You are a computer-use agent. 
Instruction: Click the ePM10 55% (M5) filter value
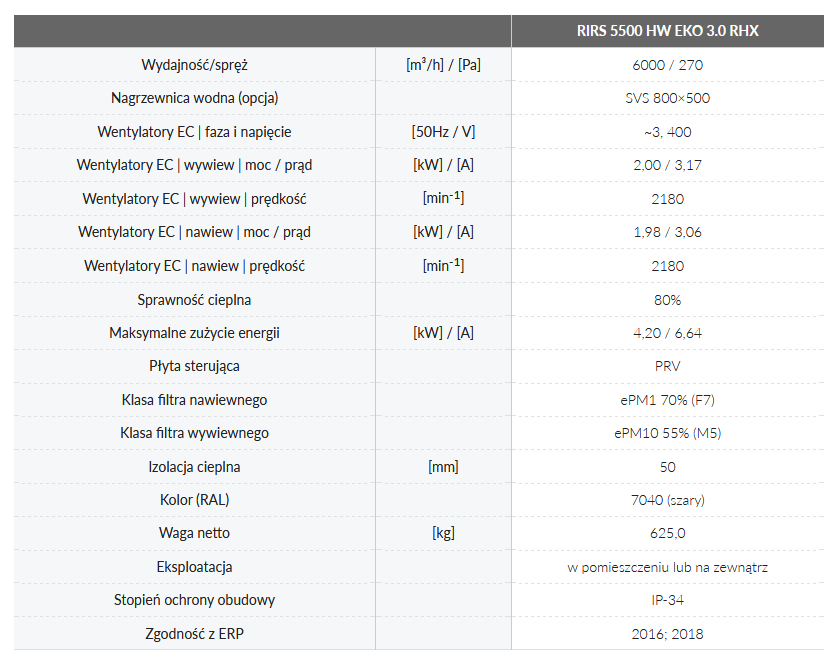click(668, 433)
